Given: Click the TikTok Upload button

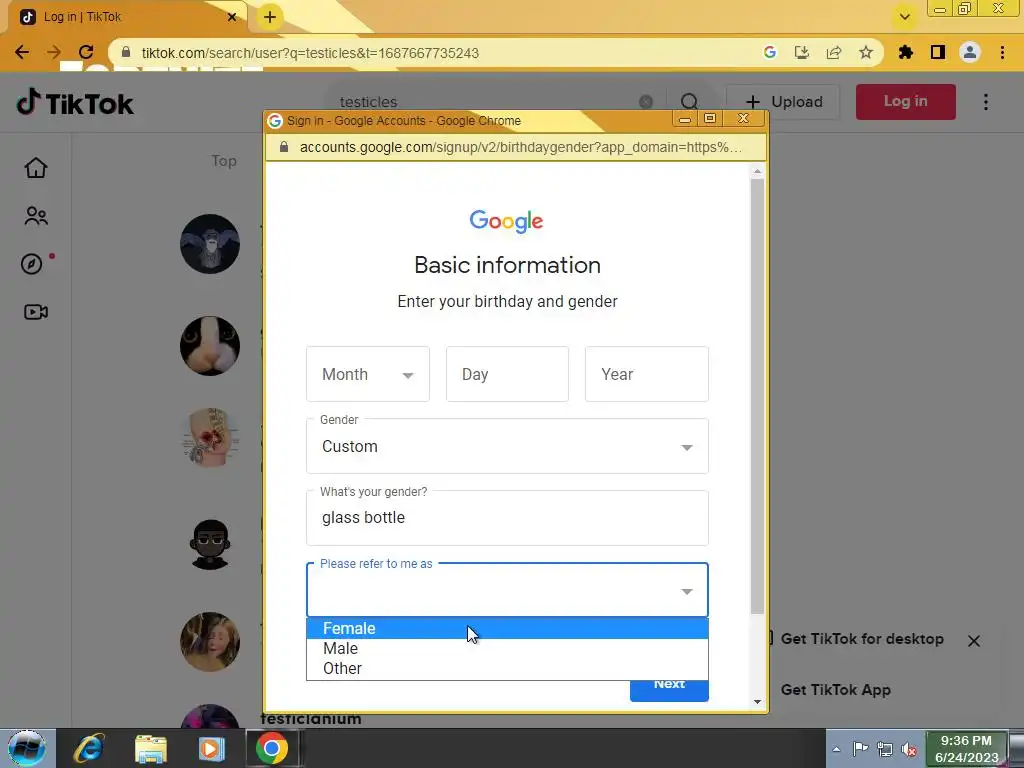Looking at the screenshot, I should (783, 102).
